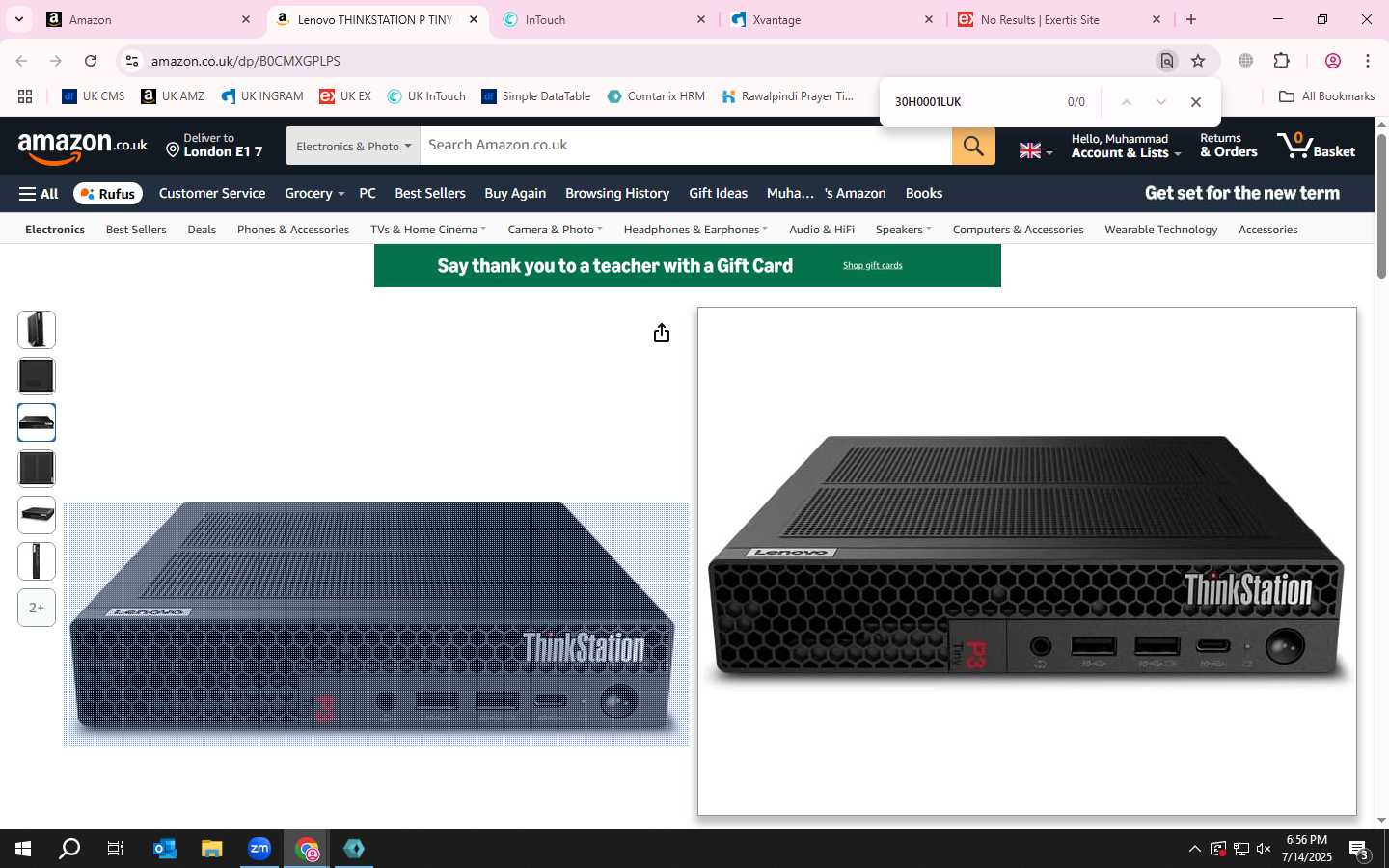1389x868 pixels.
Task: Open the All hamburger menu
Action: click(x=39, y=194)
